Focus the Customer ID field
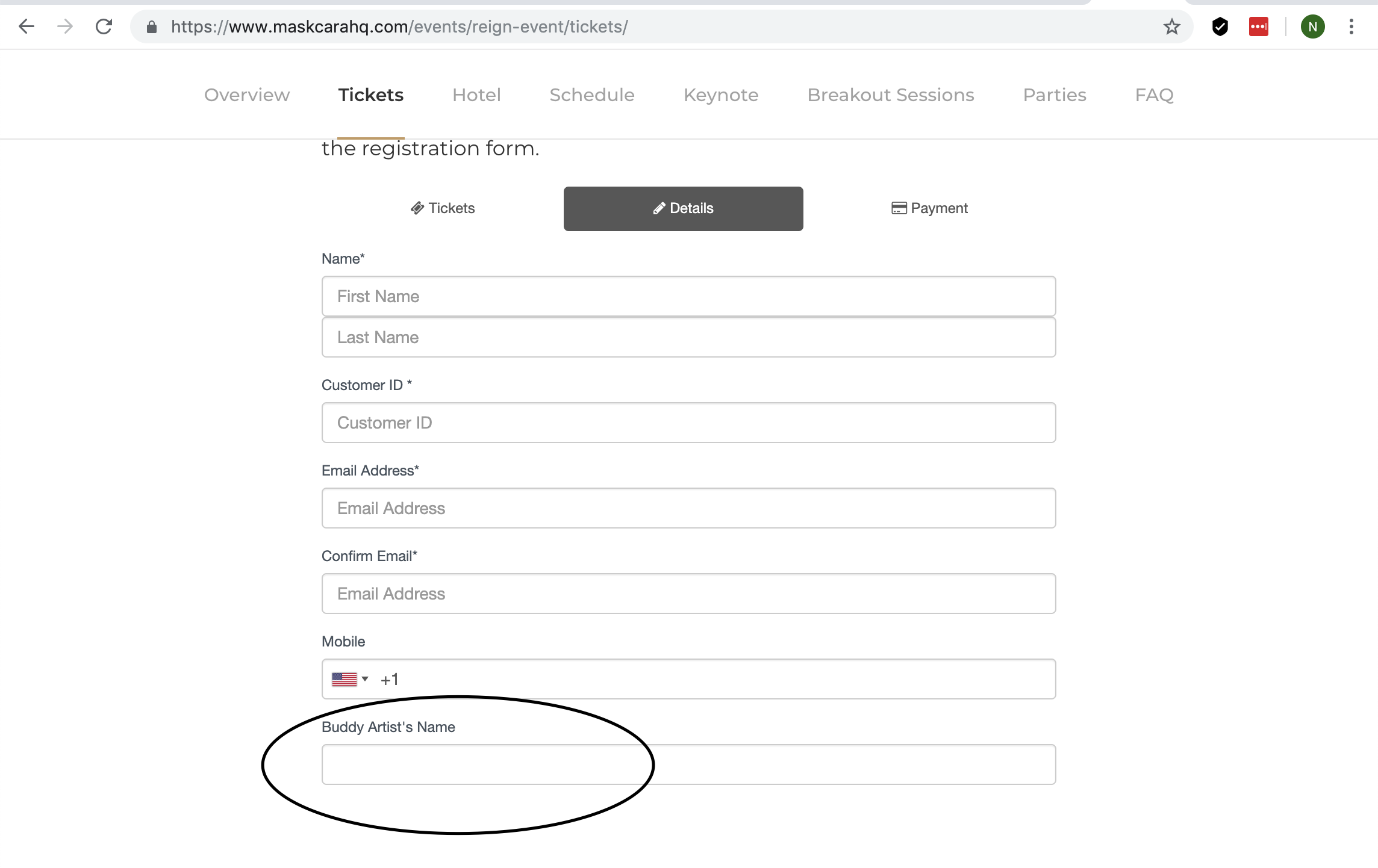Image resolution: width=1378 pixels, height=868 pixels. [688, 423]
